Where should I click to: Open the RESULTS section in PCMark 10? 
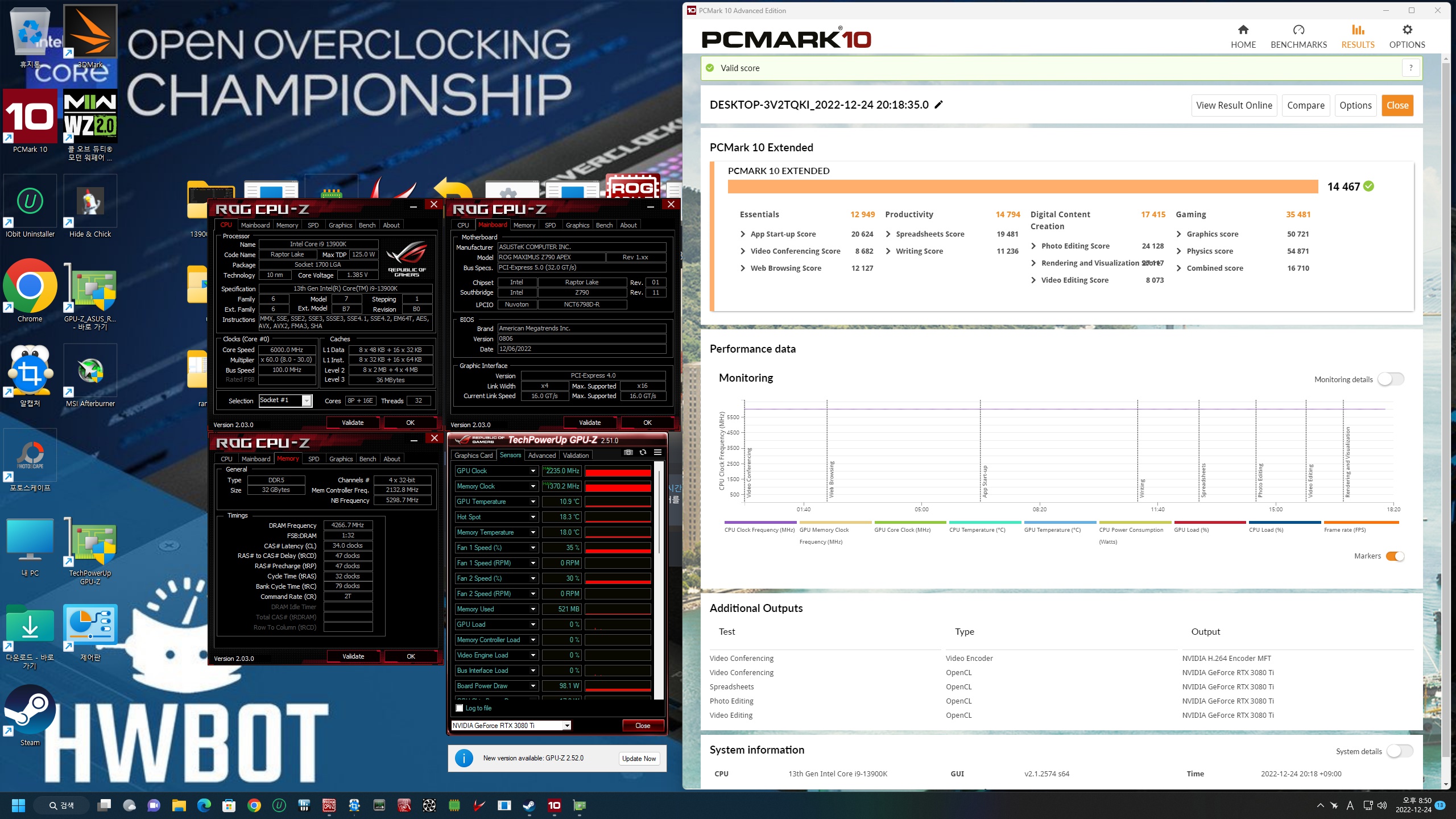click(1358, 36)
